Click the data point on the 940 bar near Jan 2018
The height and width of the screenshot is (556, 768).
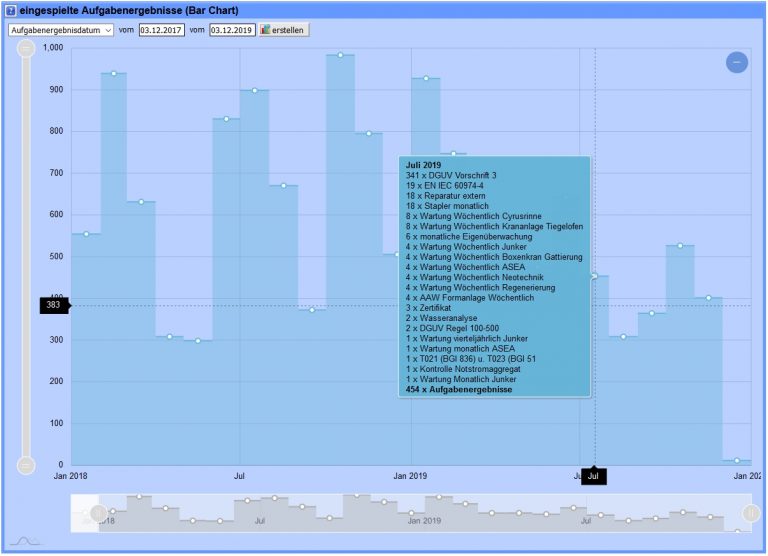[113, 73]
